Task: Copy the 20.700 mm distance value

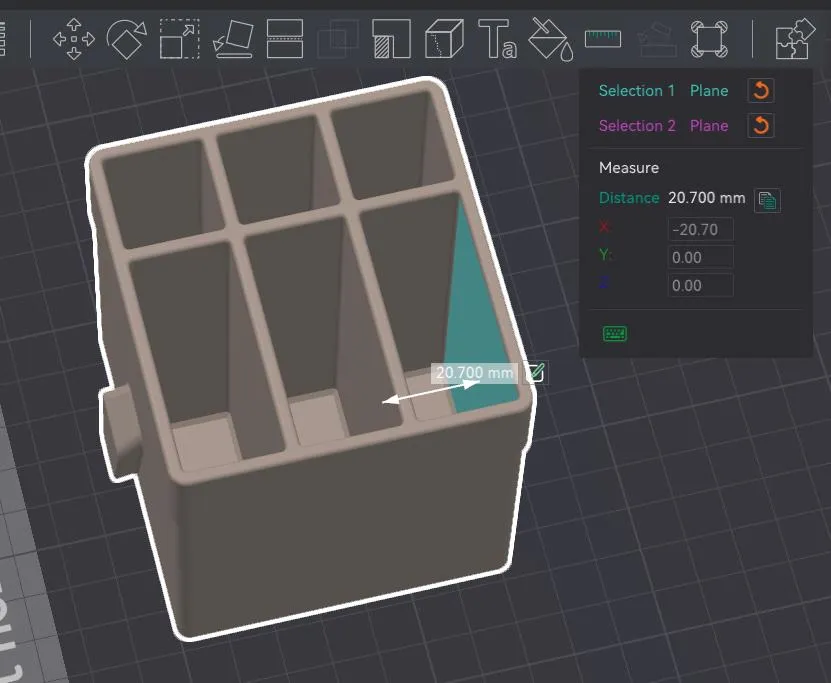Action: tap(766, 199)
